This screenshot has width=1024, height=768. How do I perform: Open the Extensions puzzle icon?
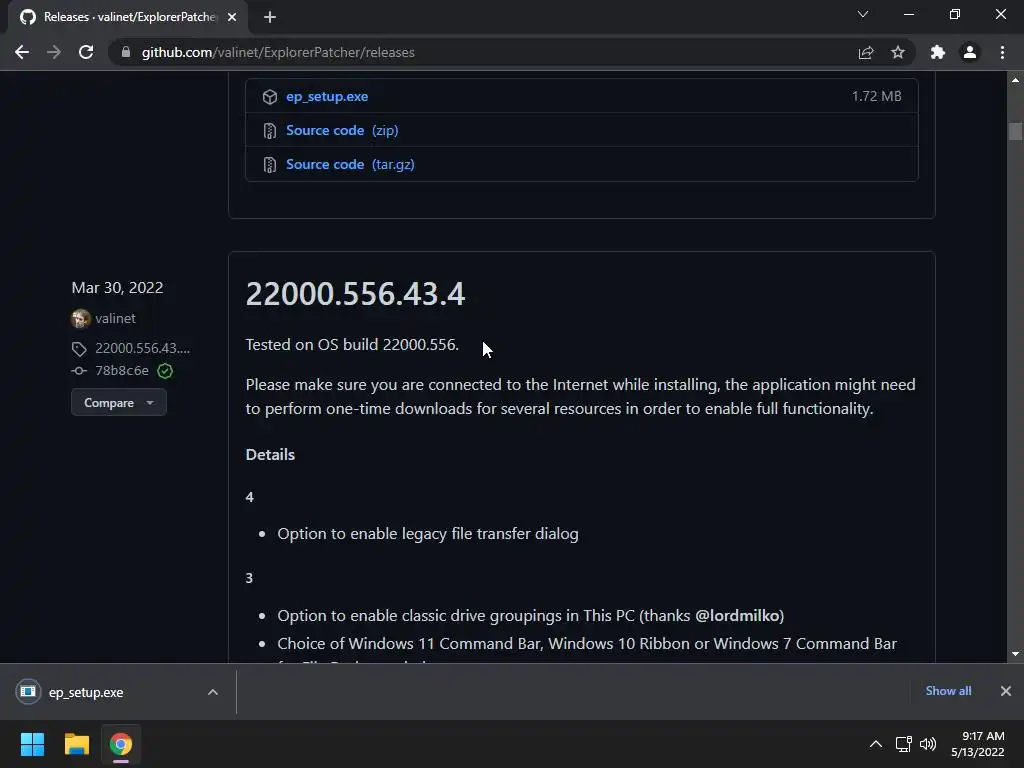tap(937, 52)
